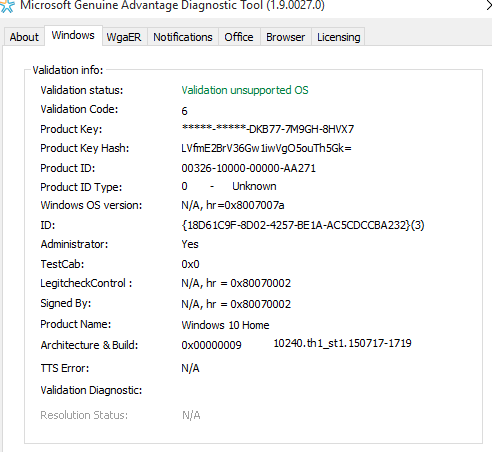Select the Windows tab
Viewport: 492px width, 452px height.
pyautogui.click(x=73, y=35)
